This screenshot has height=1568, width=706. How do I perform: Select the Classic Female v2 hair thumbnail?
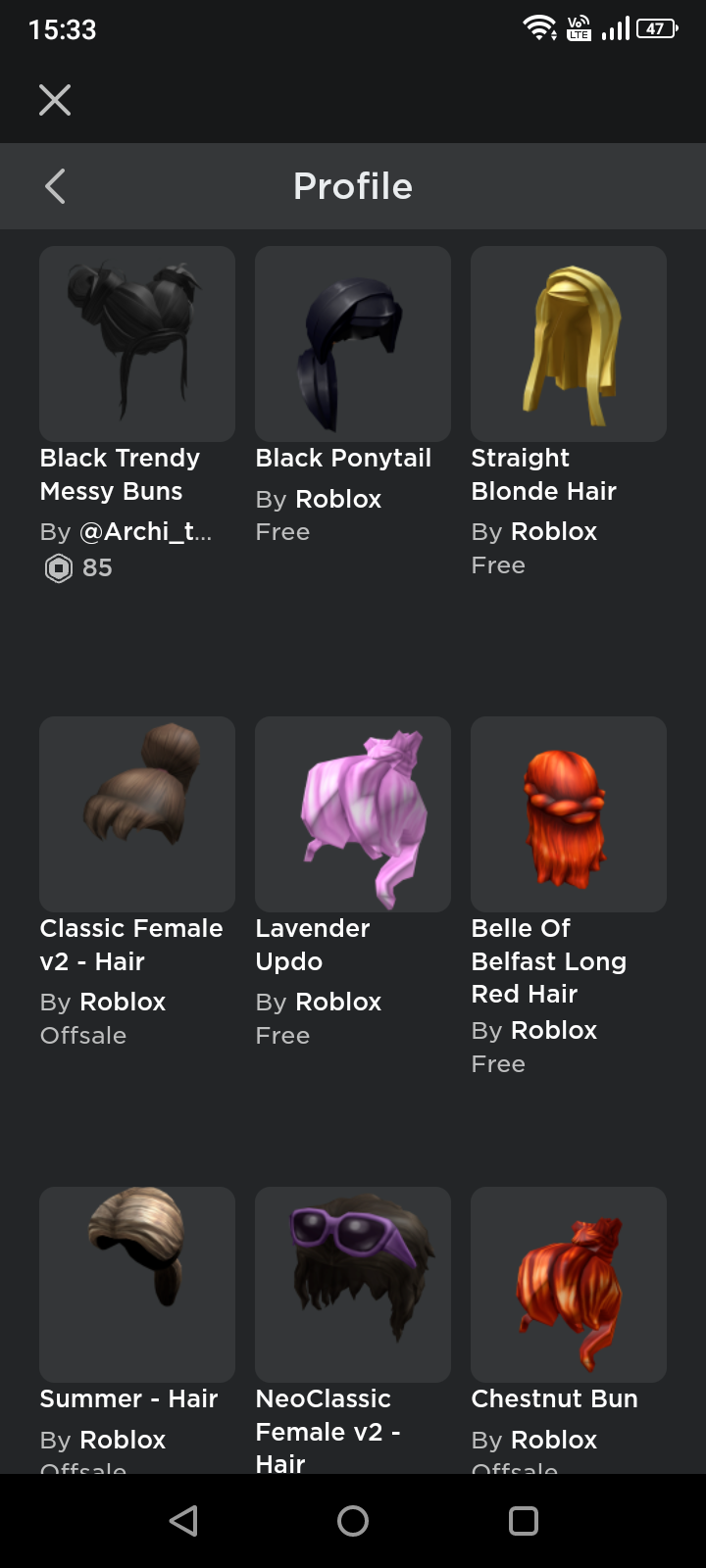pyautogui.click(x=137, y=814)
